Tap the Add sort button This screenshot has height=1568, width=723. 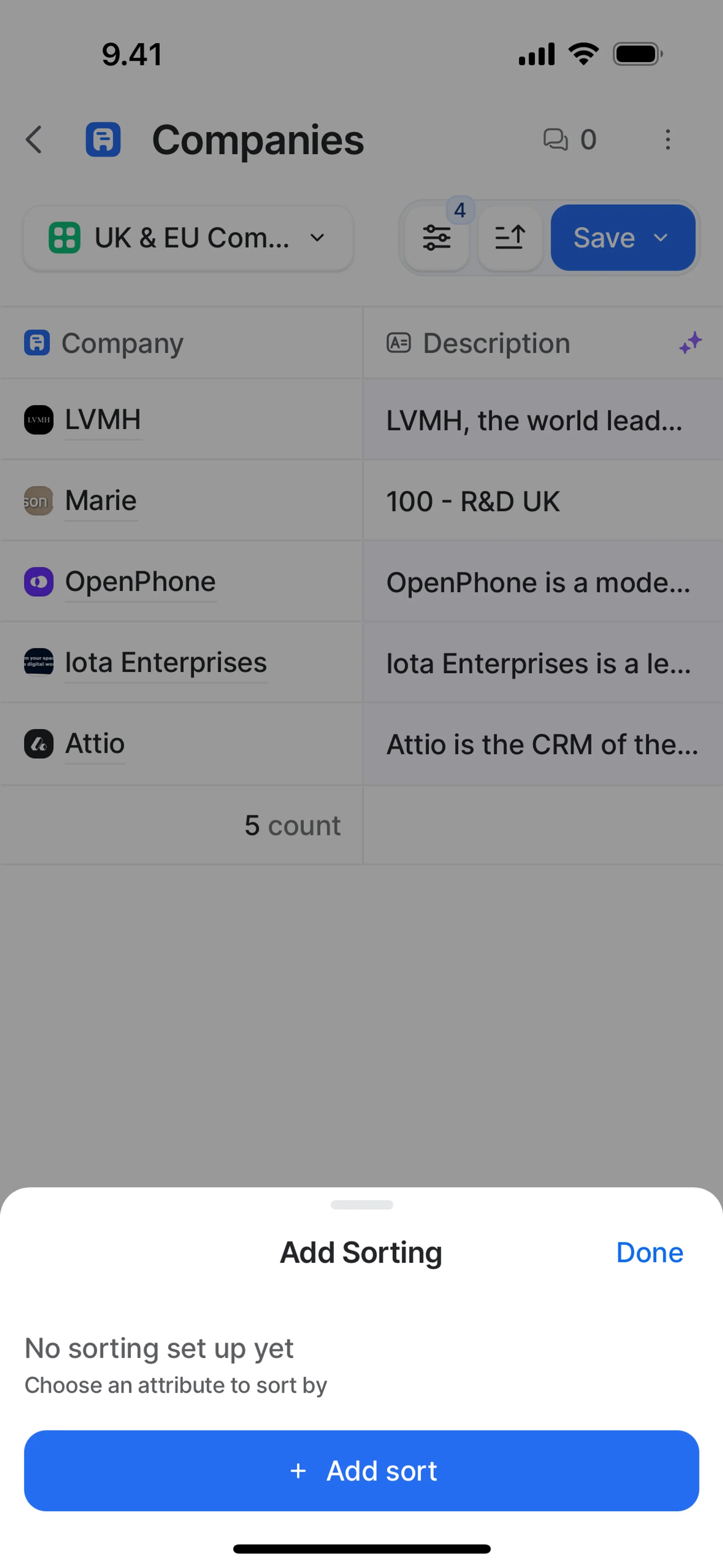coord(361,1470)
